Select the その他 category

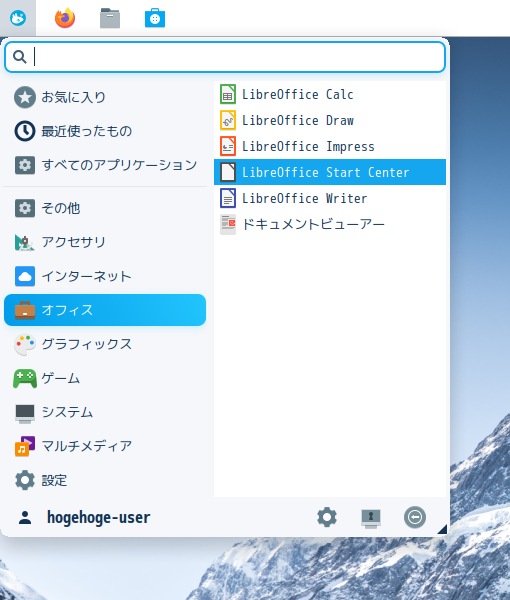click(105, 208)
